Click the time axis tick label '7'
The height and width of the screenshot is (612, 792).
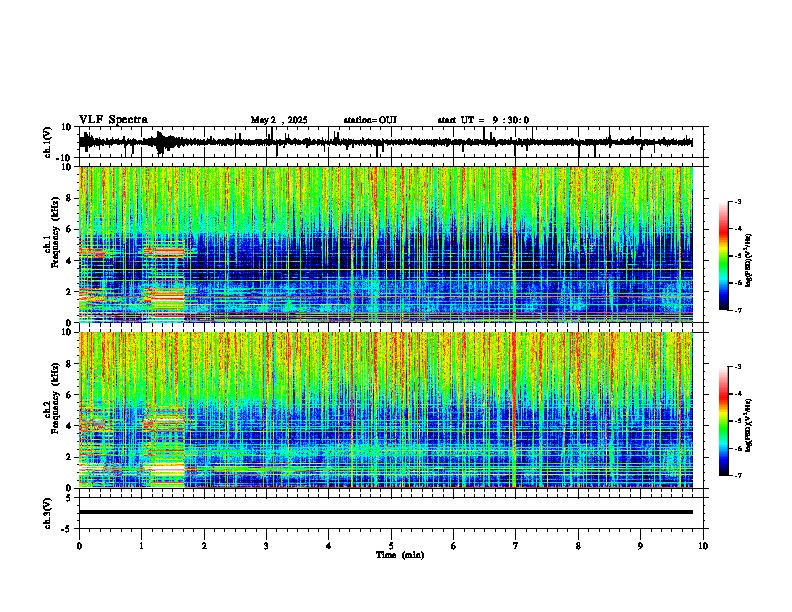(x=516, y=546)
